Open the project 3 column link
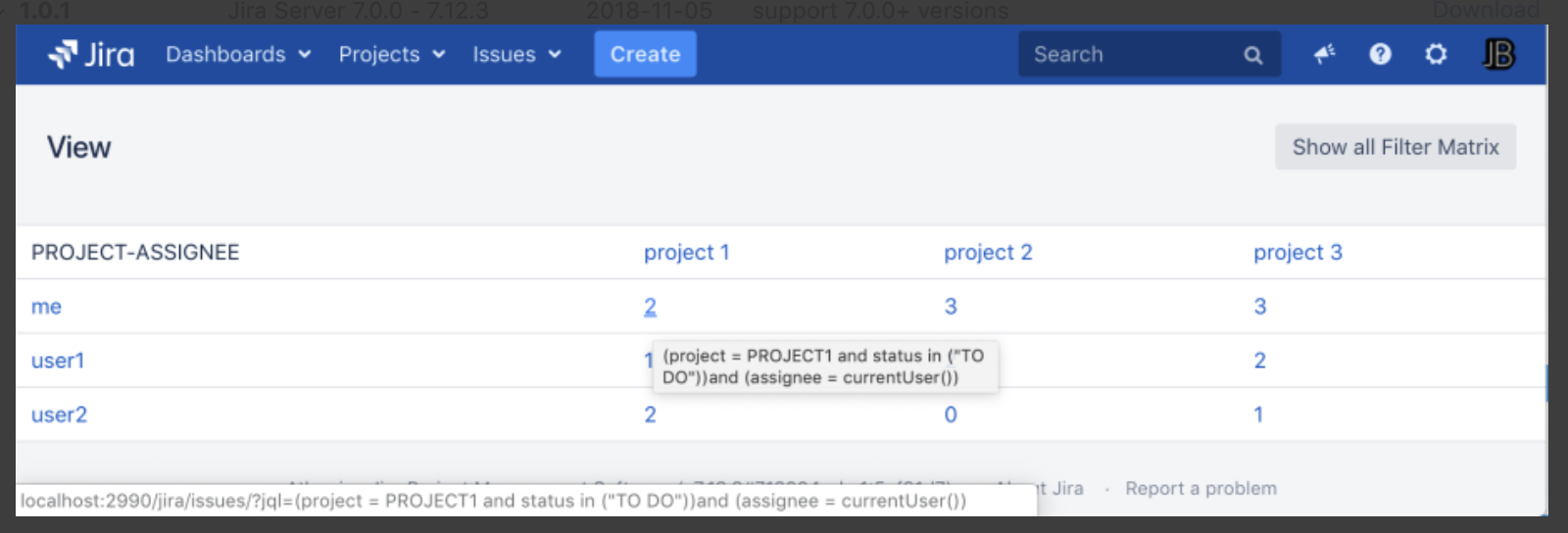The image size is (1568, 533). click(x=1298, y=253)
